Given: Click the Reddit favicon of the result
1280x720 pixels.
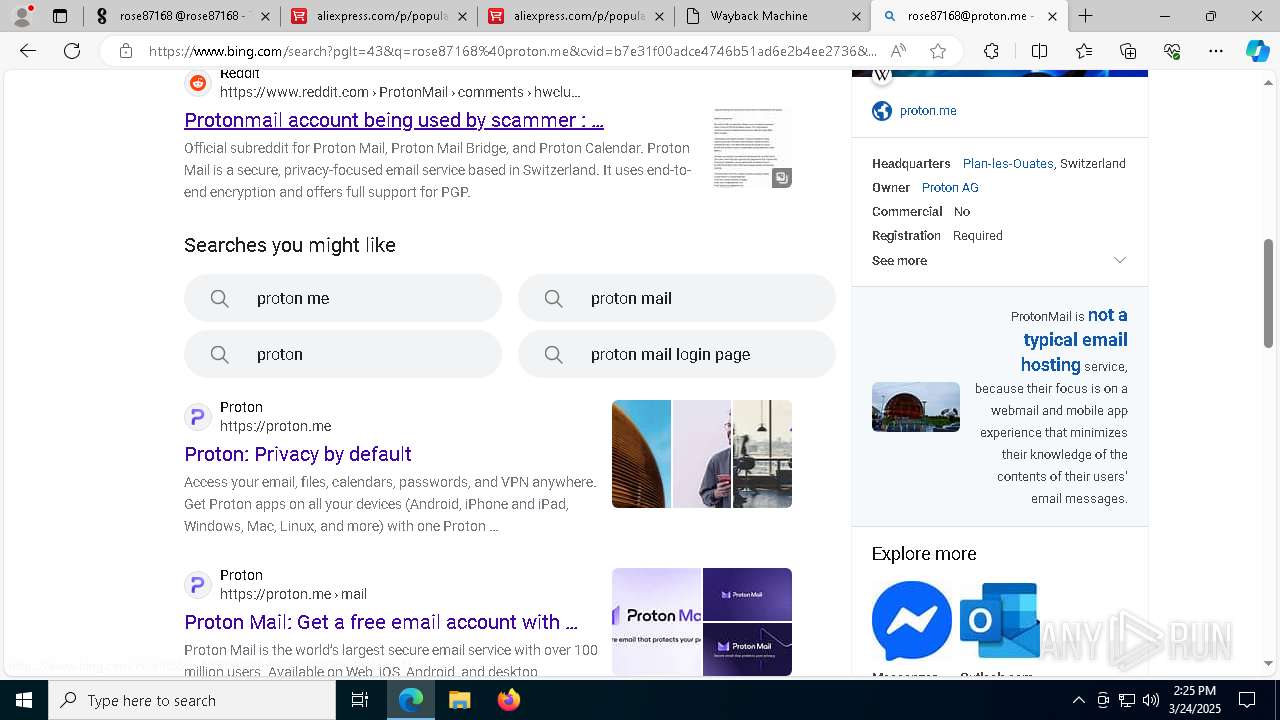Looking at the screenshot, I should click(198, 83).
